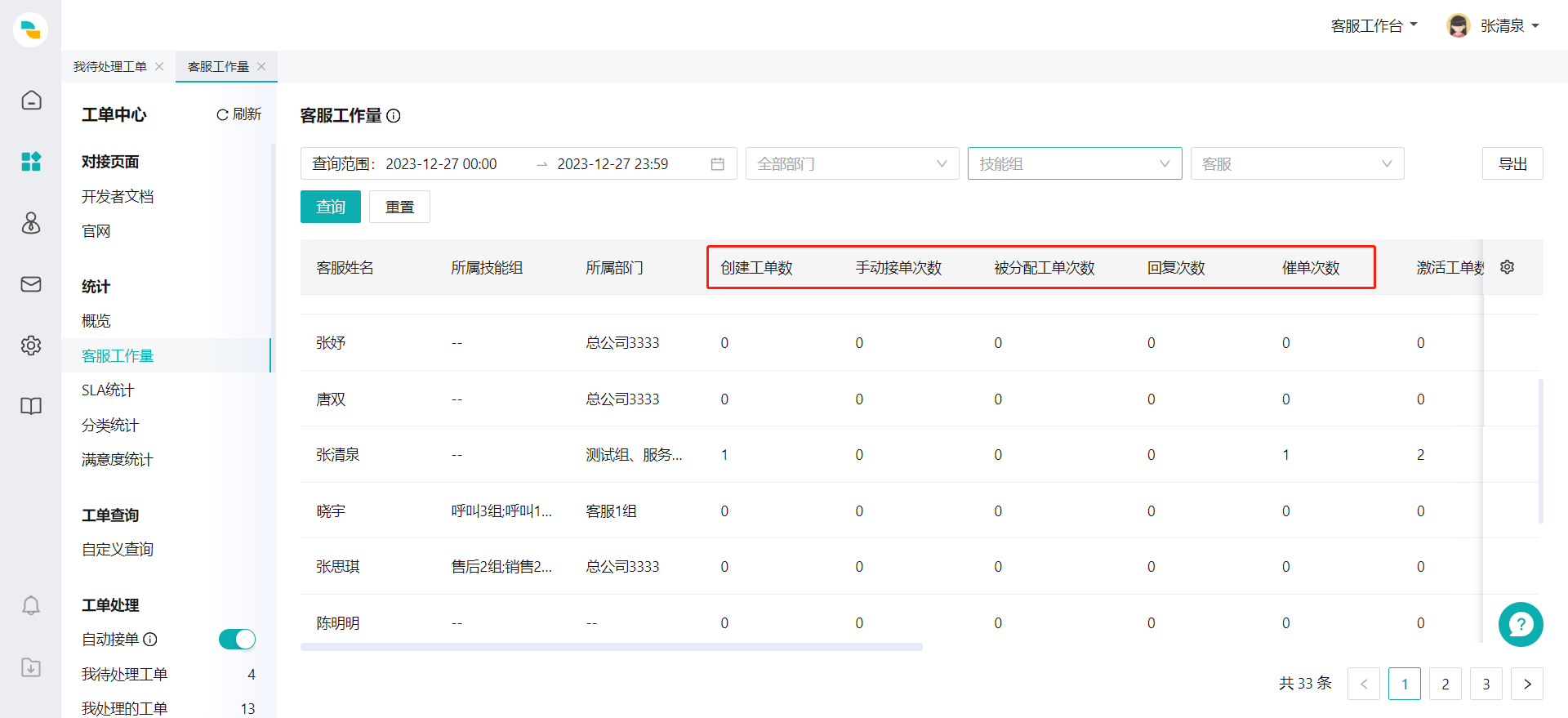Image resolution: width=1568 pixels, height=718 pixels.
Task: Click the 张清泉 user avatar
Action: coord(1458,25)
